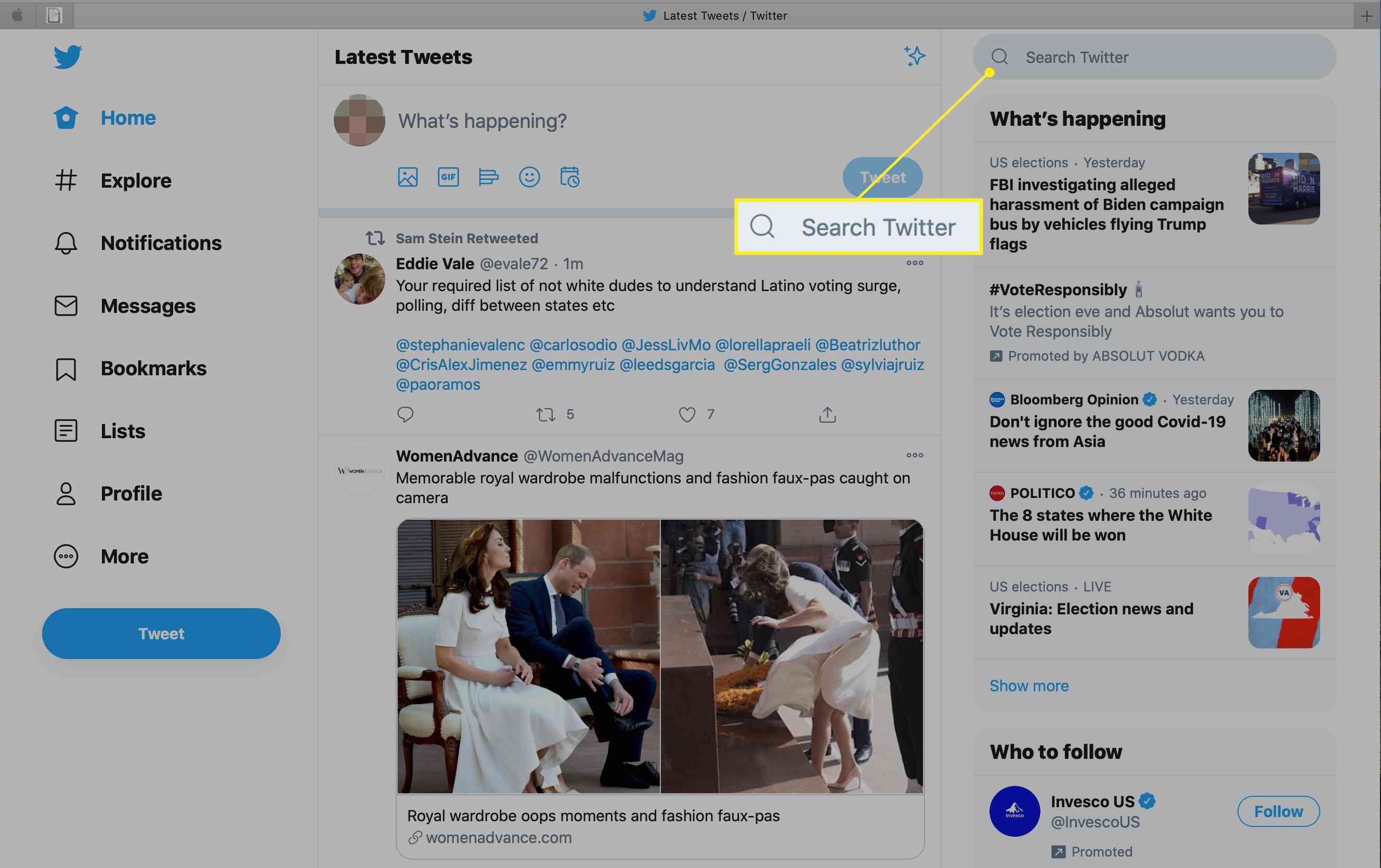This screenshot has width=1381, height=868.
Task: Click the Tweet compose button
Action: pos(160,633)
